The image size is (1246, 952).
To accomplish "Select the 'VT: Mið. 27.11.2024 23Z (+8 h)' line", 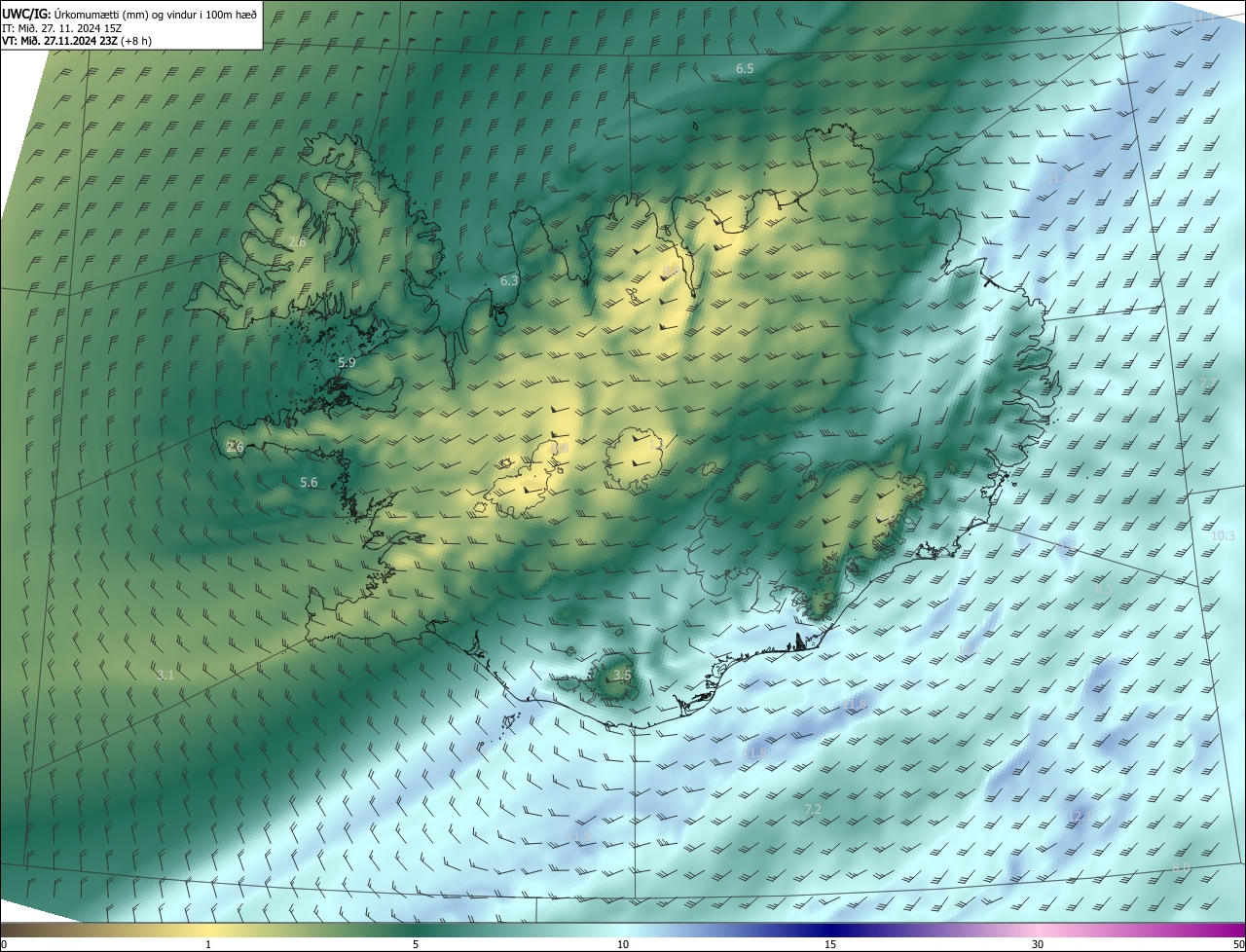I will coord(76,41).
